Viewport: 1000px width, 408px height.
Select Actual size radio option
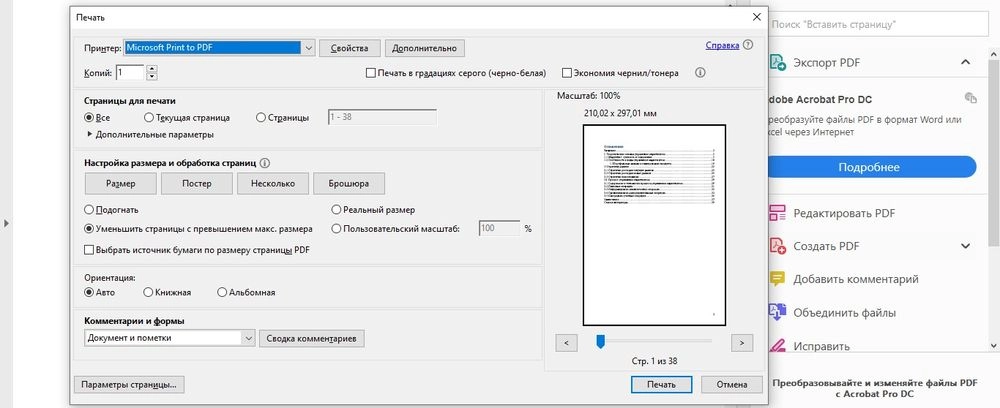pyautogui.click(x=336, y=210)
